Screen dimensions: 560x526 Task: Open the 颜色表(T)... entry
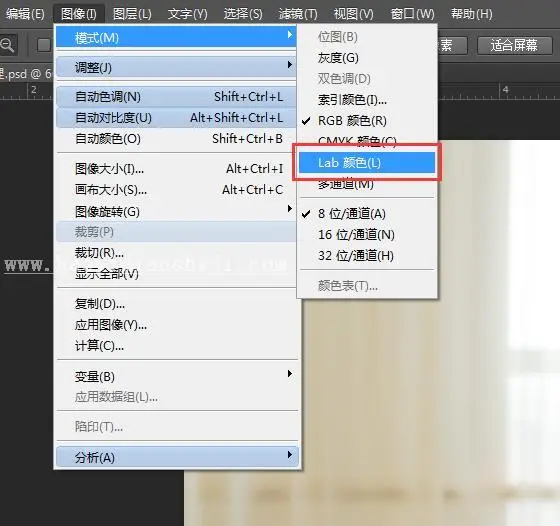tap(367, 286)
